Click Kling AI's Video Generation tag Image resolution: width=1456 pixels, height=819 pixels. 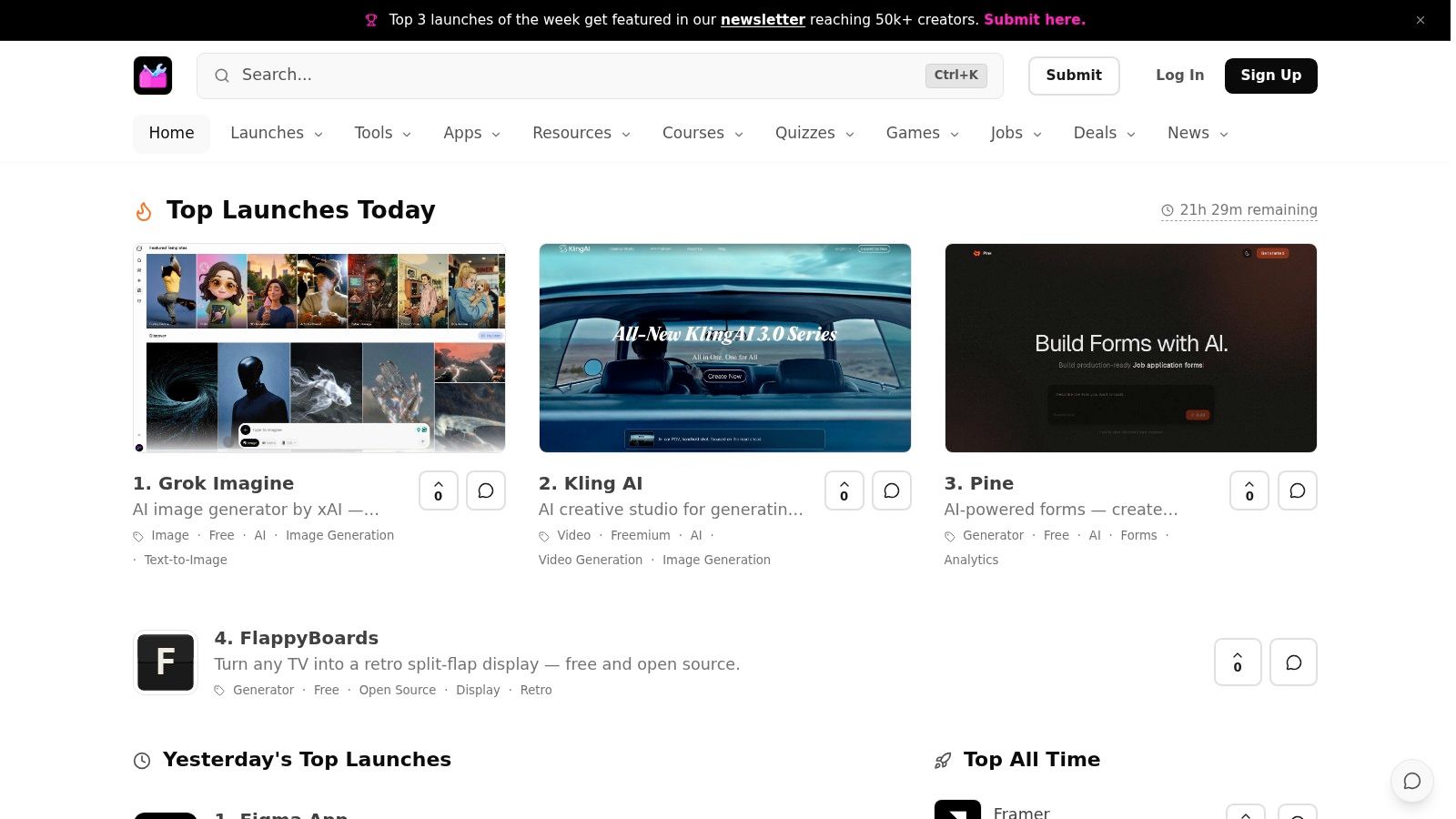coord(590,560)
